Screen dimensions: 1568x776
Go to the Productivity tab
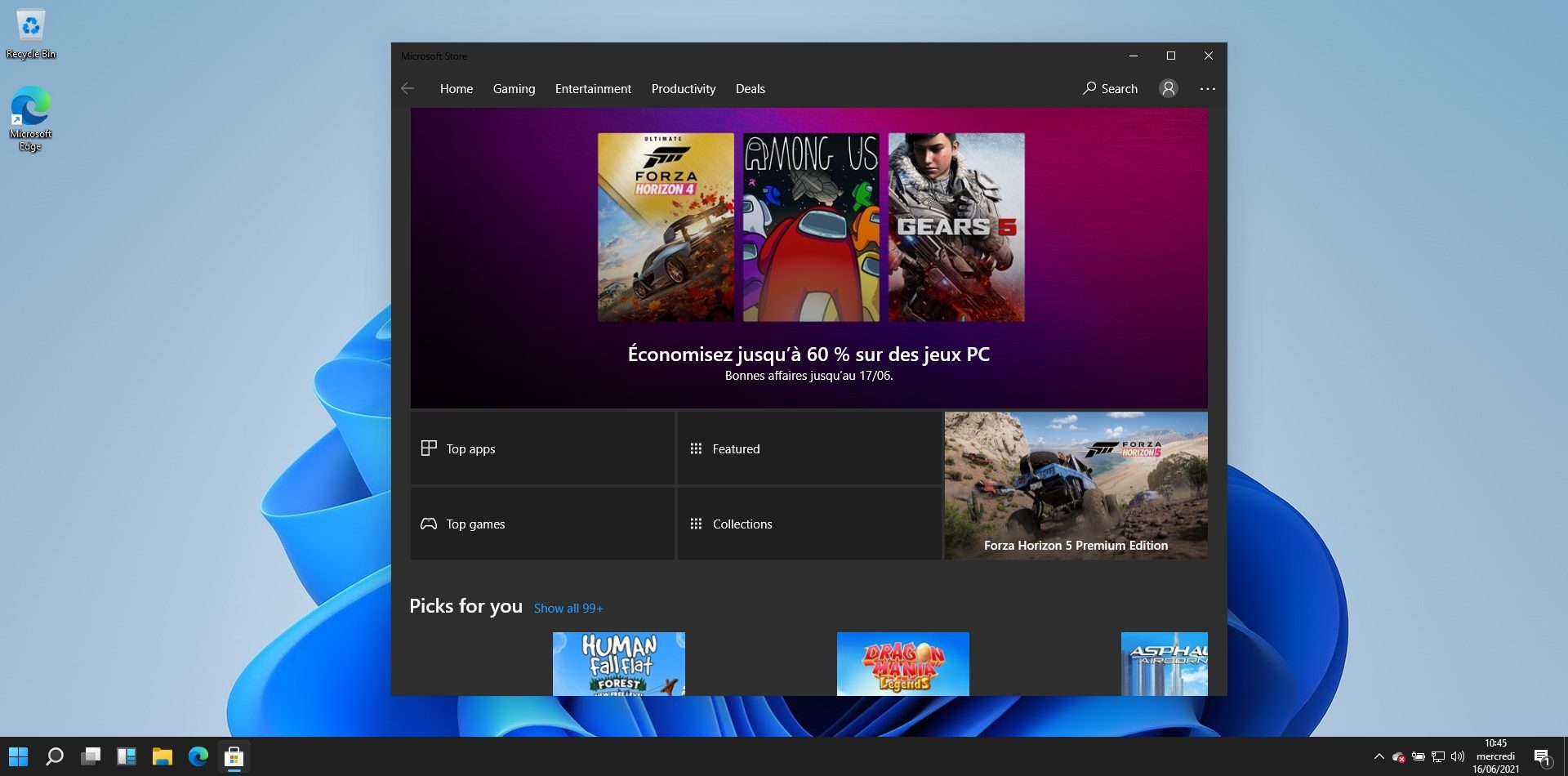[x=683, y=88]
